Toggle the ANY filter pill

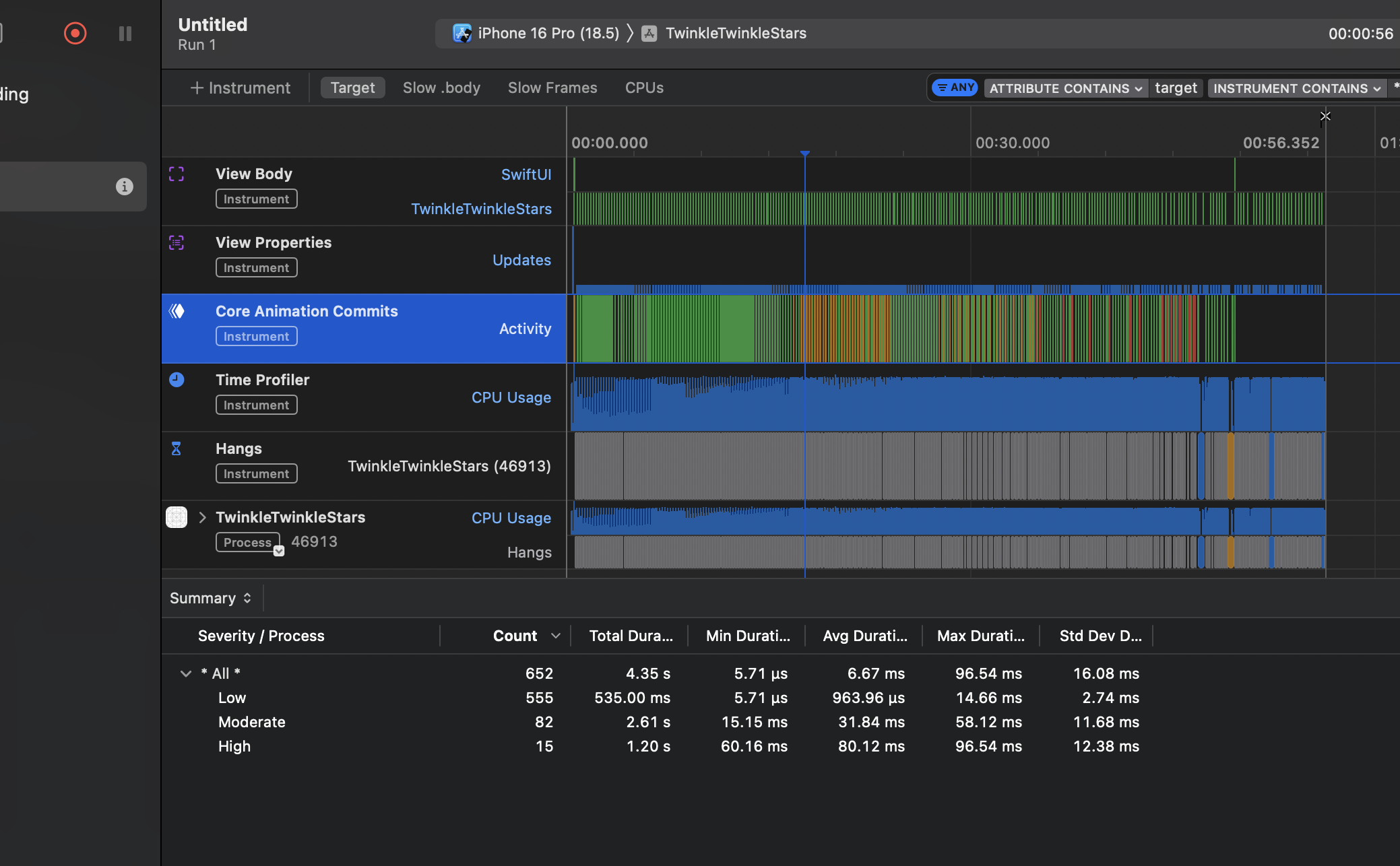tap(955, 88)
